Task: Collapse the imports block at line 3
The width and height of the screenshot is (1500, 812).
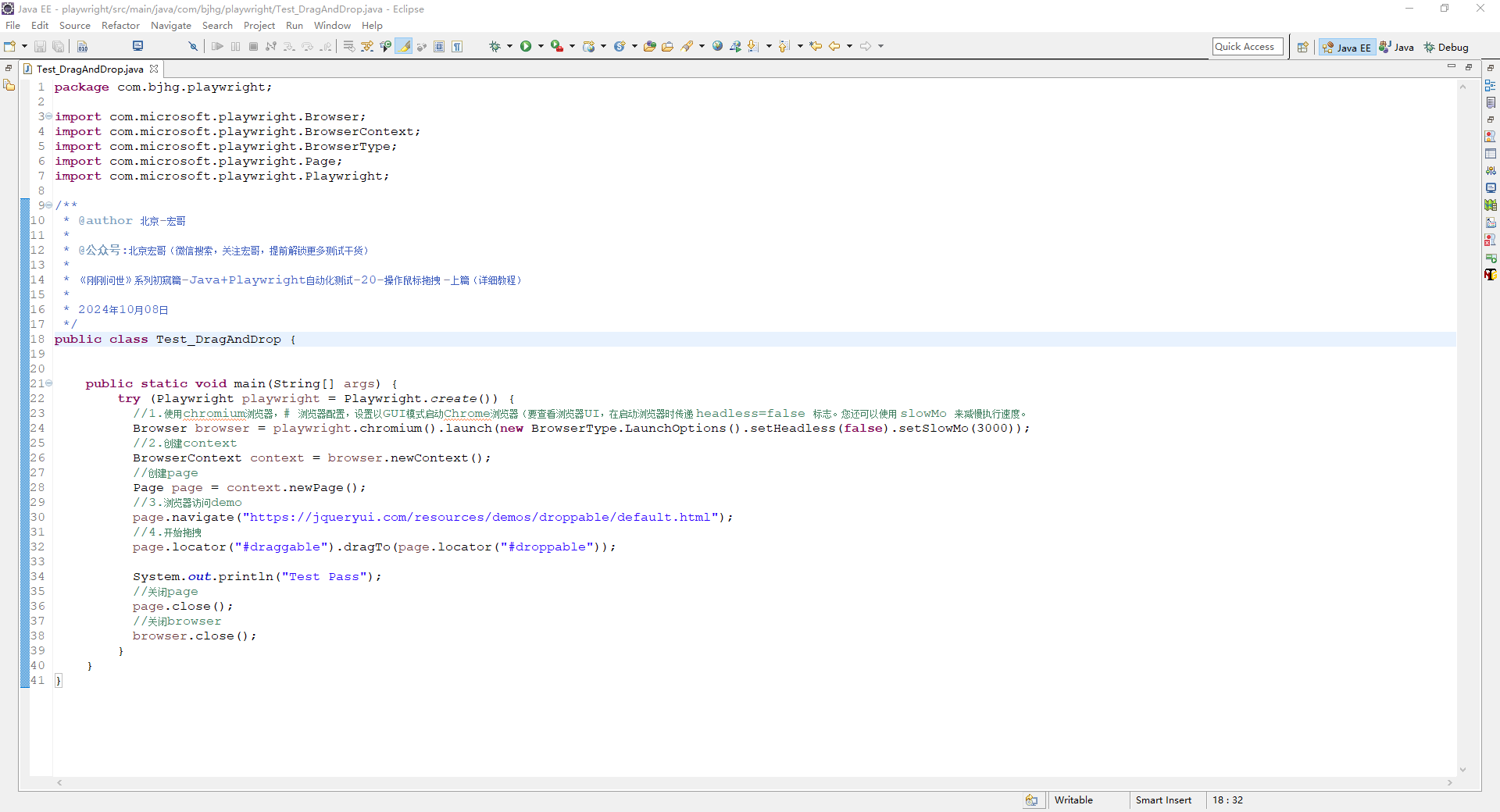Action: click(x=48, y=116)
